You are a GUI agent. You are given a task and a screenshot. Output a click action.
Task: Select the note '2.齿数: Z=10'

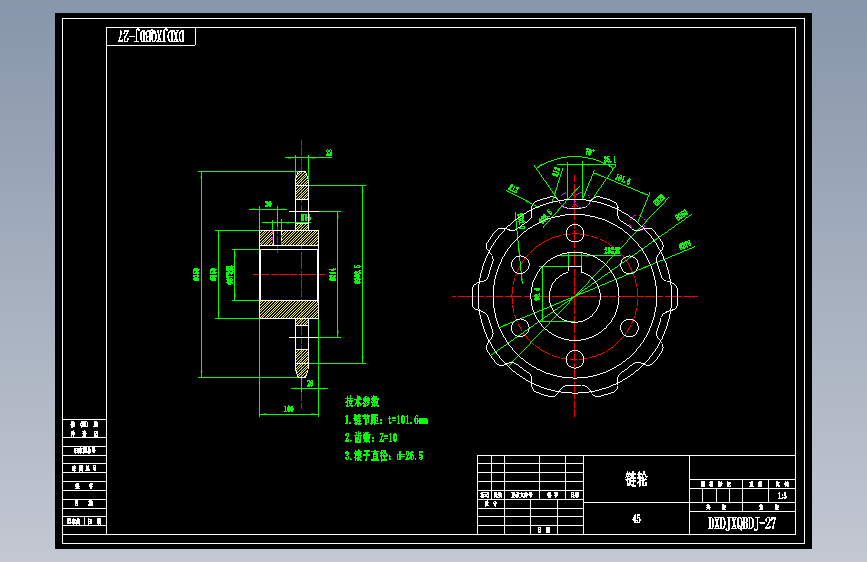coord(370,438)
